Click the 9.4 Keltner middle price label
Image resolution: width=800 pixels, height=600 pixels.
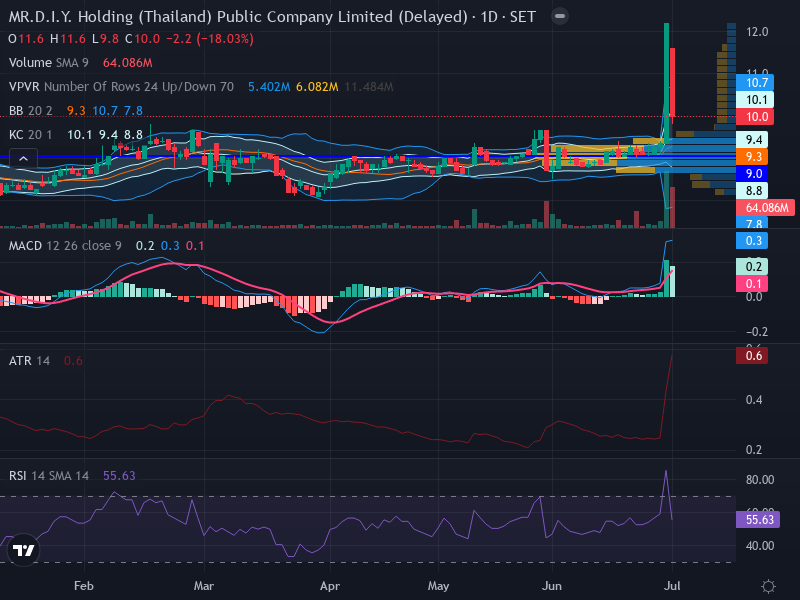tap(752, 140)
